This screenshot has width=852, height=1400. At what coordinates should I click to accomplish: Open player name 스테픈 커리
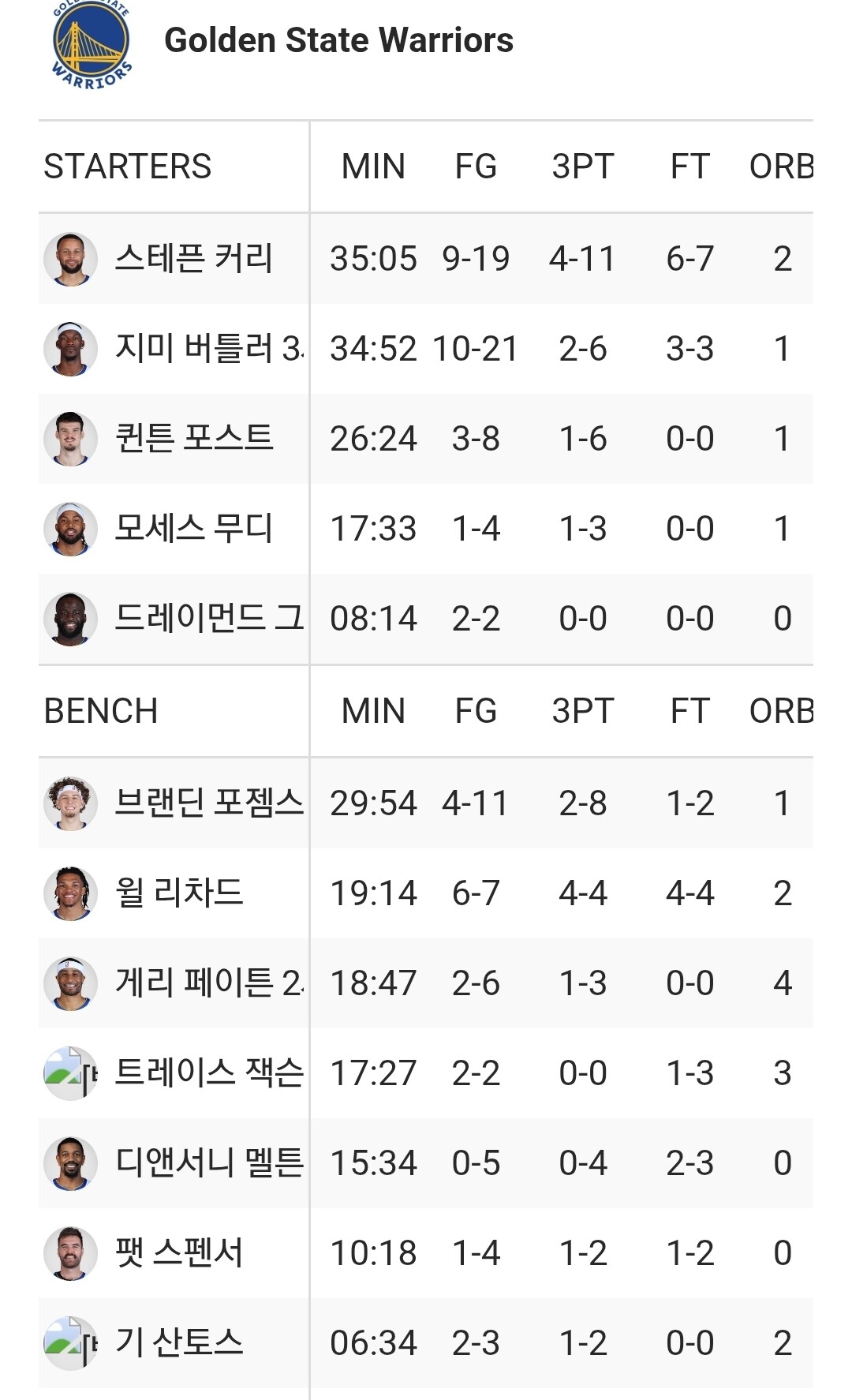[193, 259]
